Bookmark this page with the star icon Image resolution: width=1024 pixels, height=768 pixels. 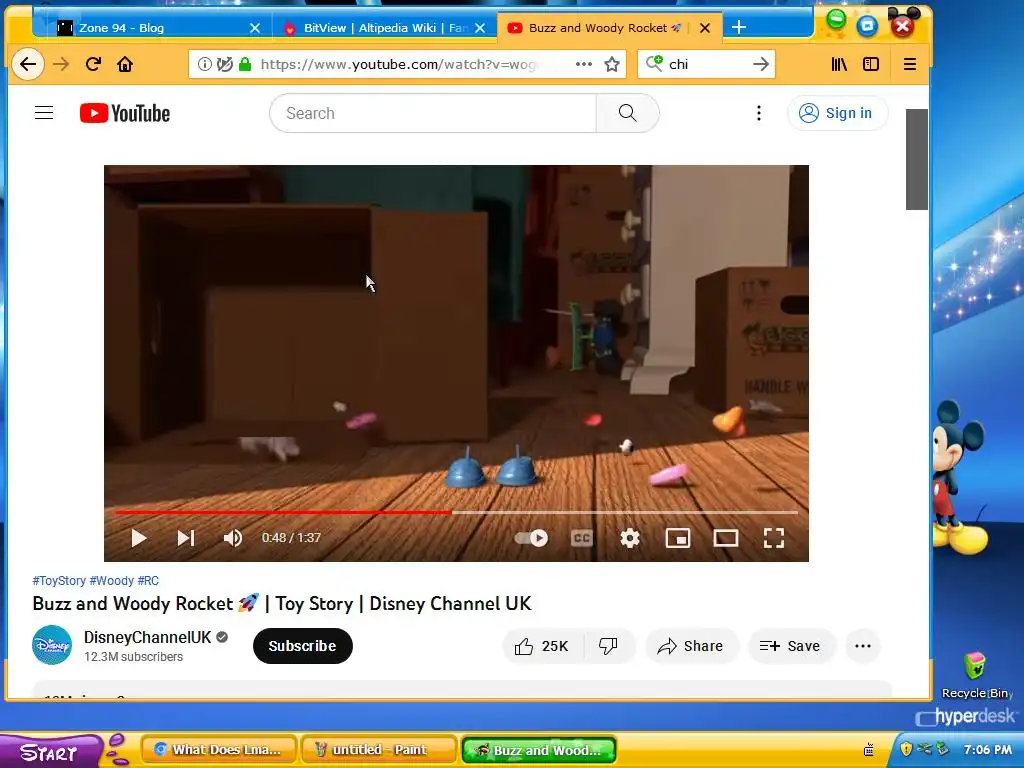pos(612,64)
